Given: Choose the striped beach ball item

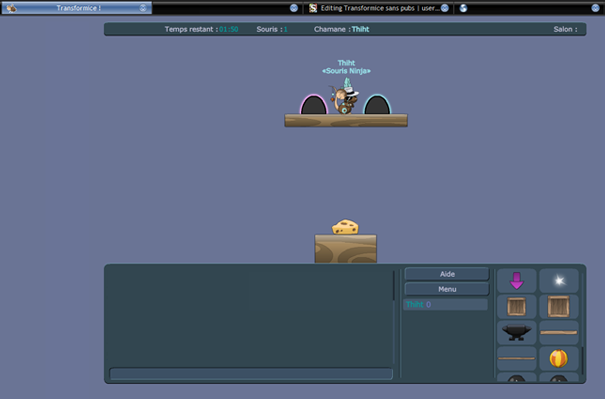Looking at the screenshot, I should (x=559, y=358).
